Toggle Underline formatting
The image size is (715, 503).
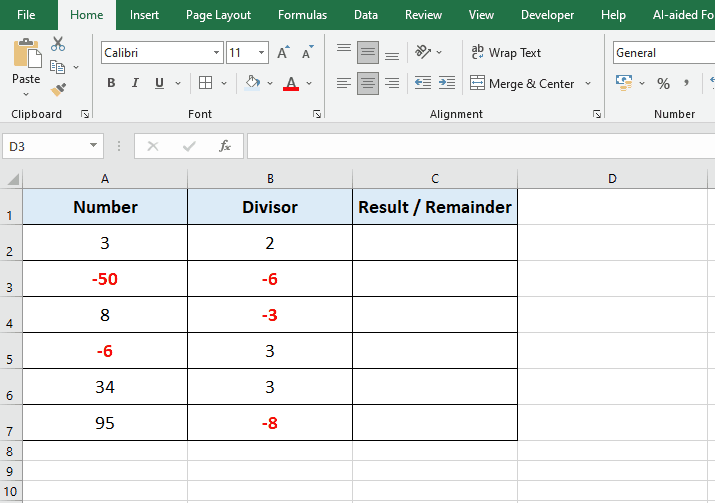point(159,83)
